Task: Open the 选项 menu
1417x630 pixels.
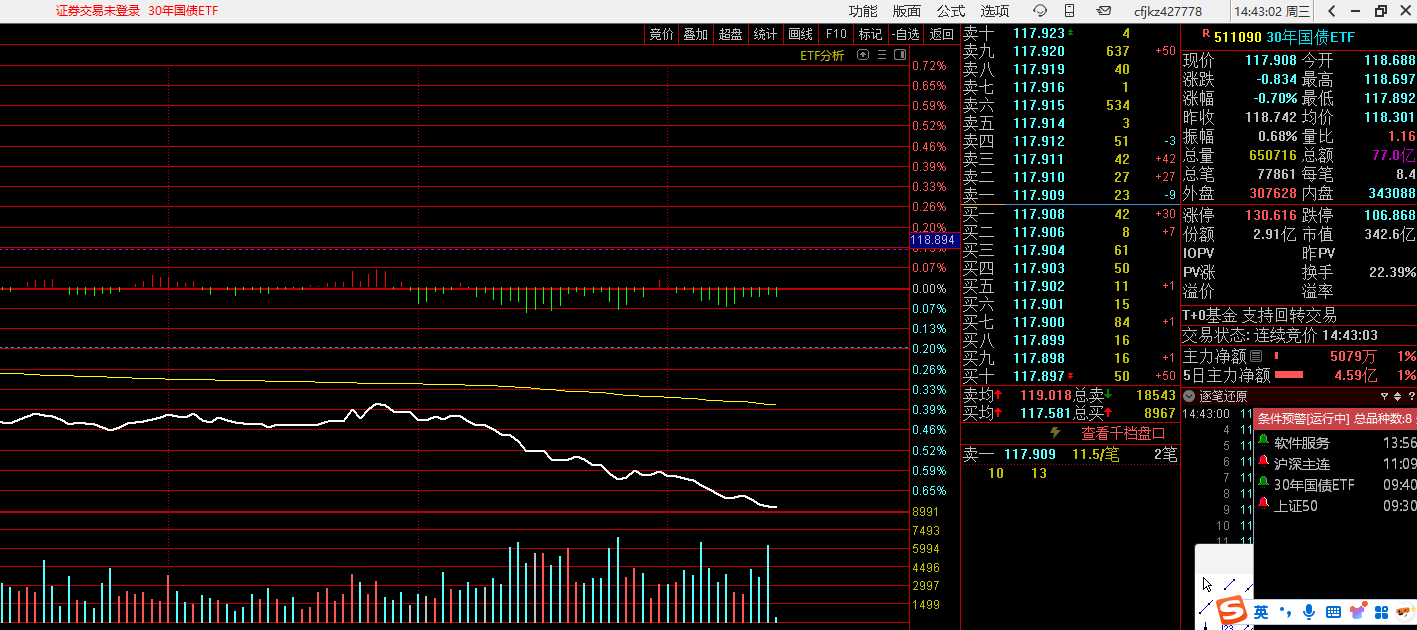Action: tap(995, 11)
